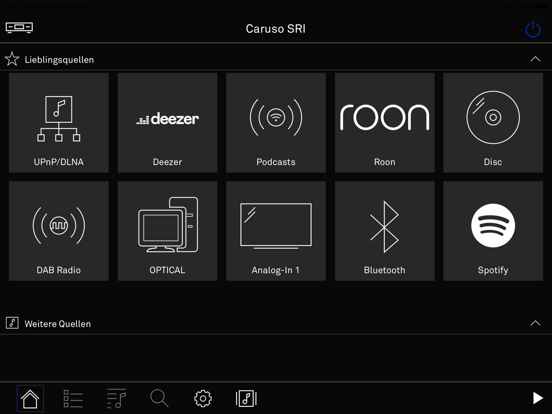Choose the Bluetooth source tile

385,231
